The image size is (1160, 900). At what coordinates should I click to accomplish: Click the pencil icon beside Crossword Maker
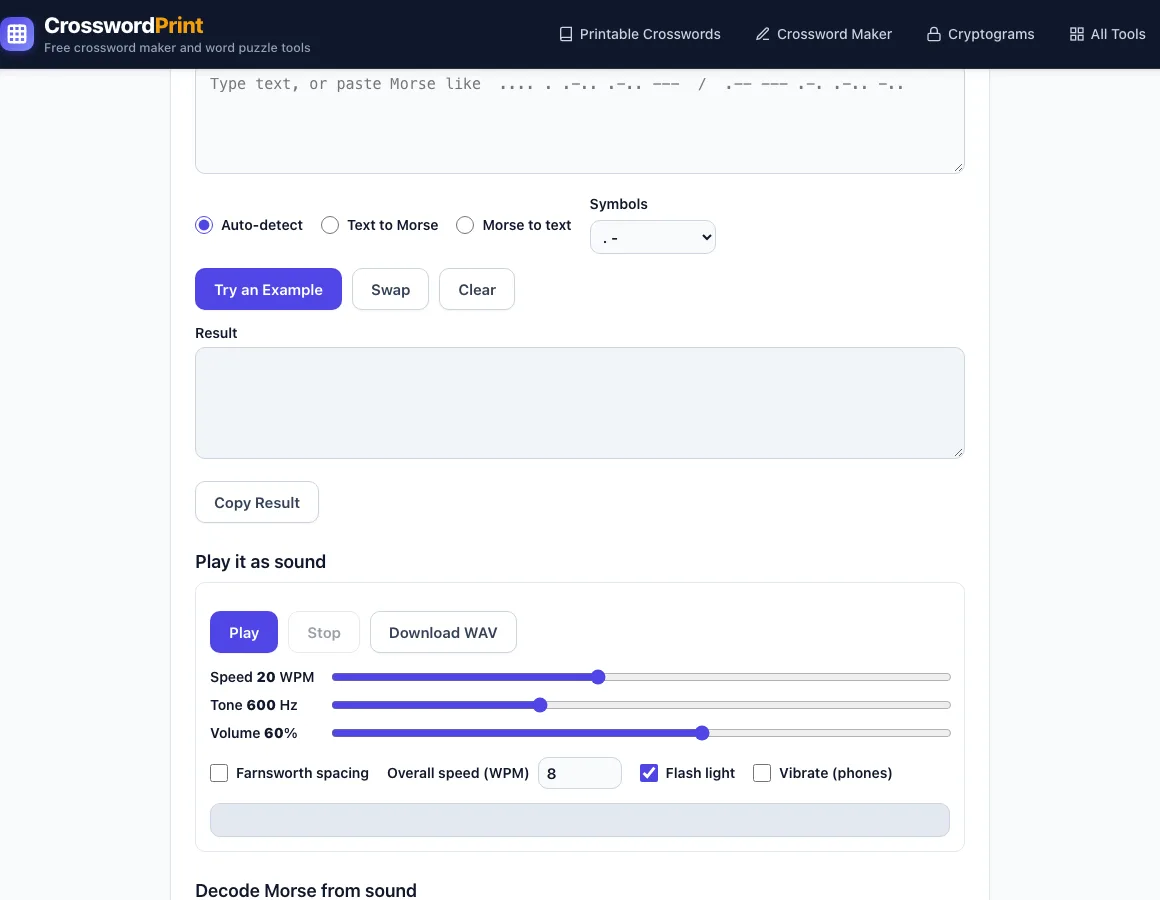(763, 34)
